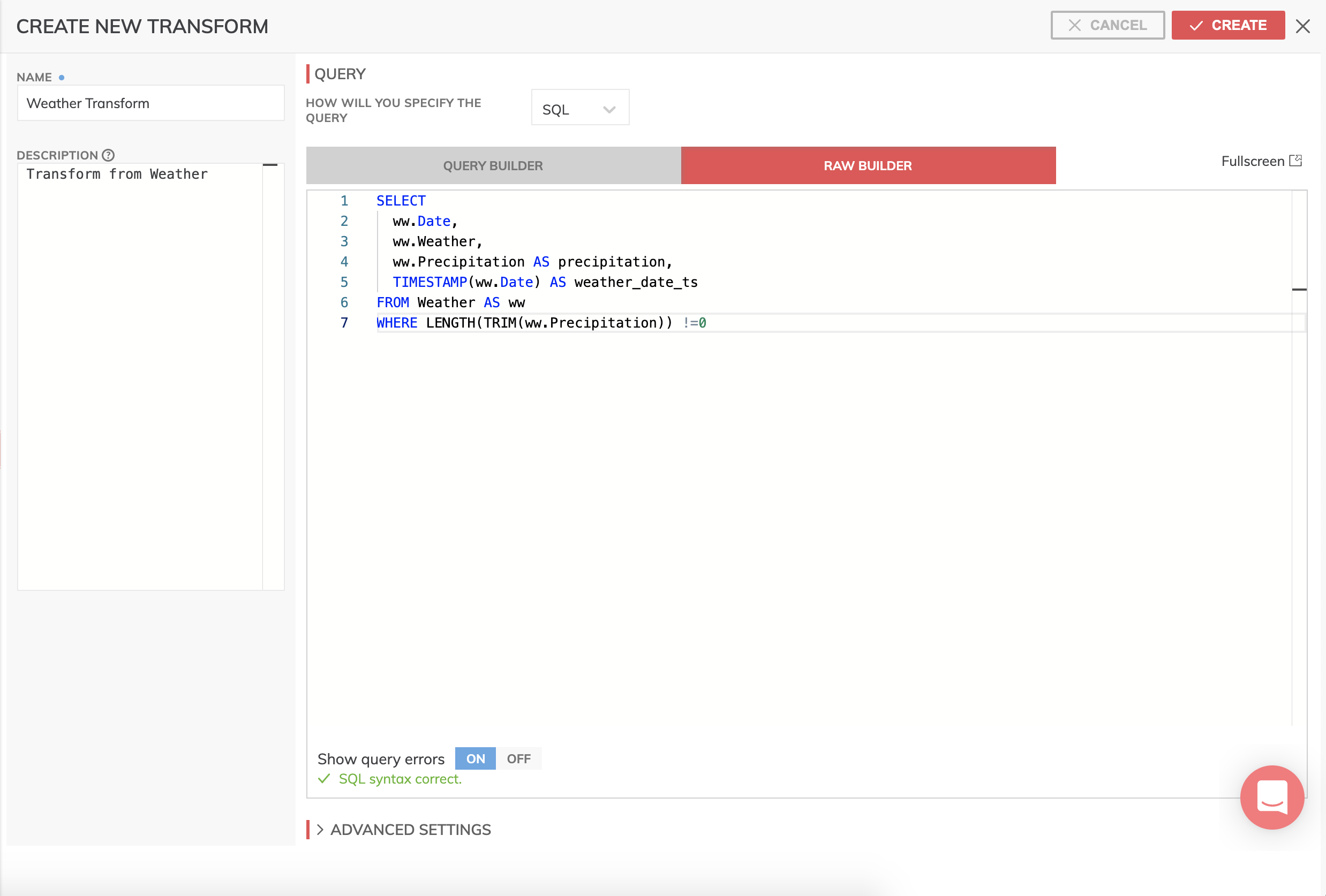Click the Cancel button
This screenshot has width=1326, height=896.
click(x=1107, y=26)
